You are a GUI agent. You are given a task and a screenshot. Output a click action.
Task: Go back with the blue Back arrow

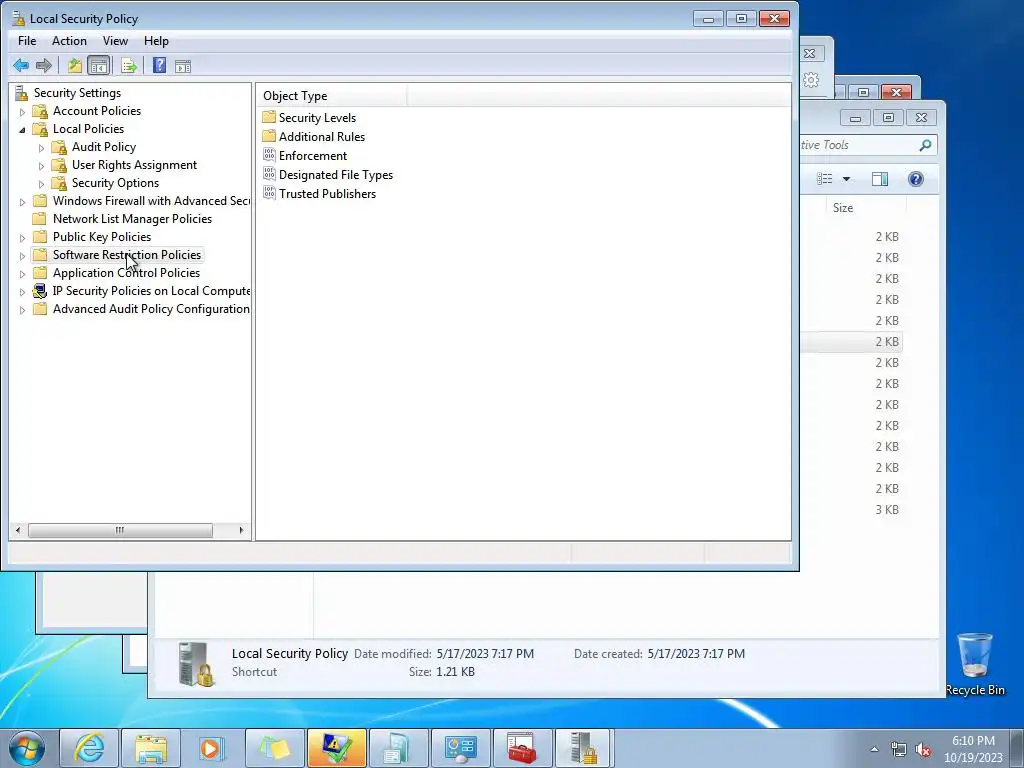(21, 65)
